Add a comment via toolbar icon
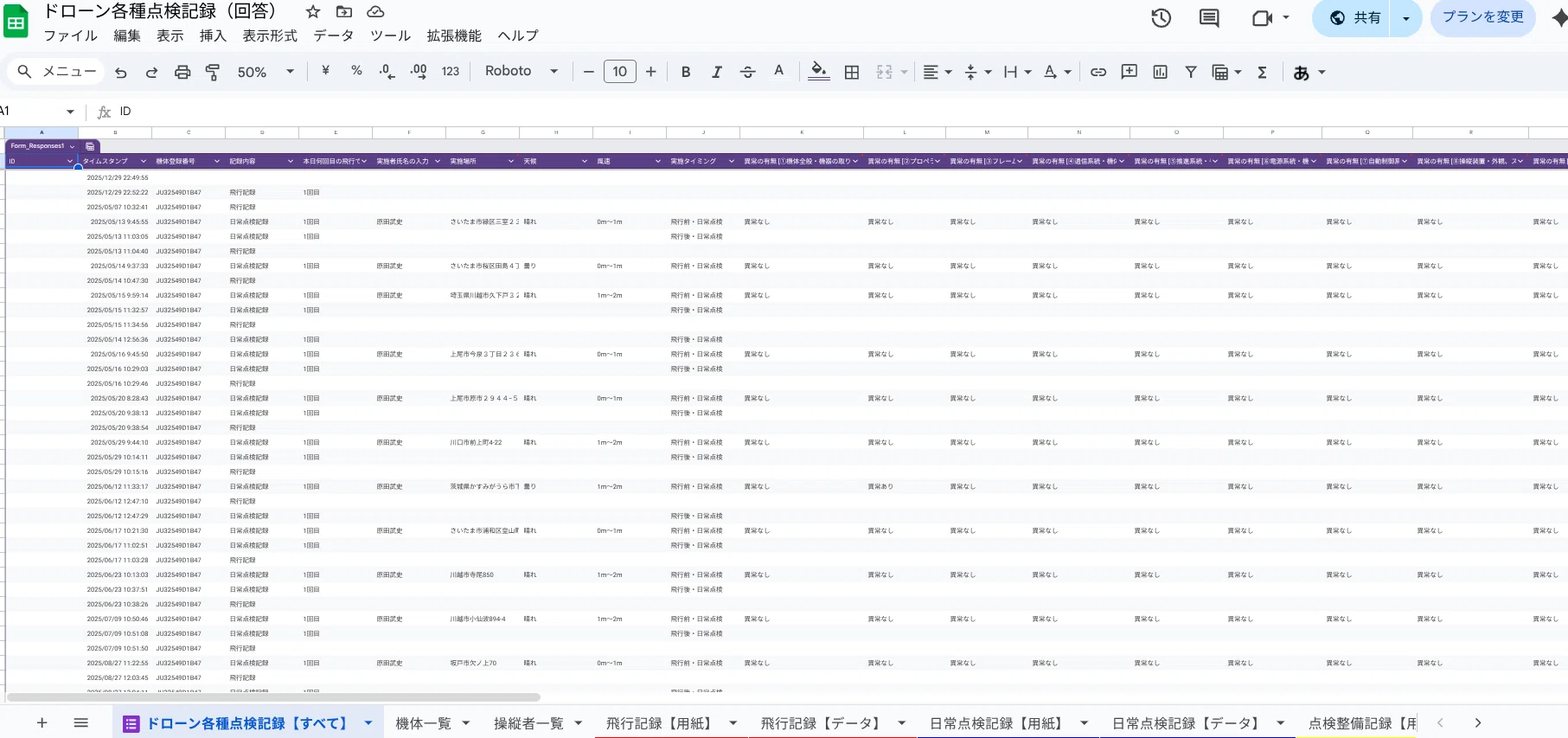This screenshot has height=738, width=1568. pos(1129,72)
